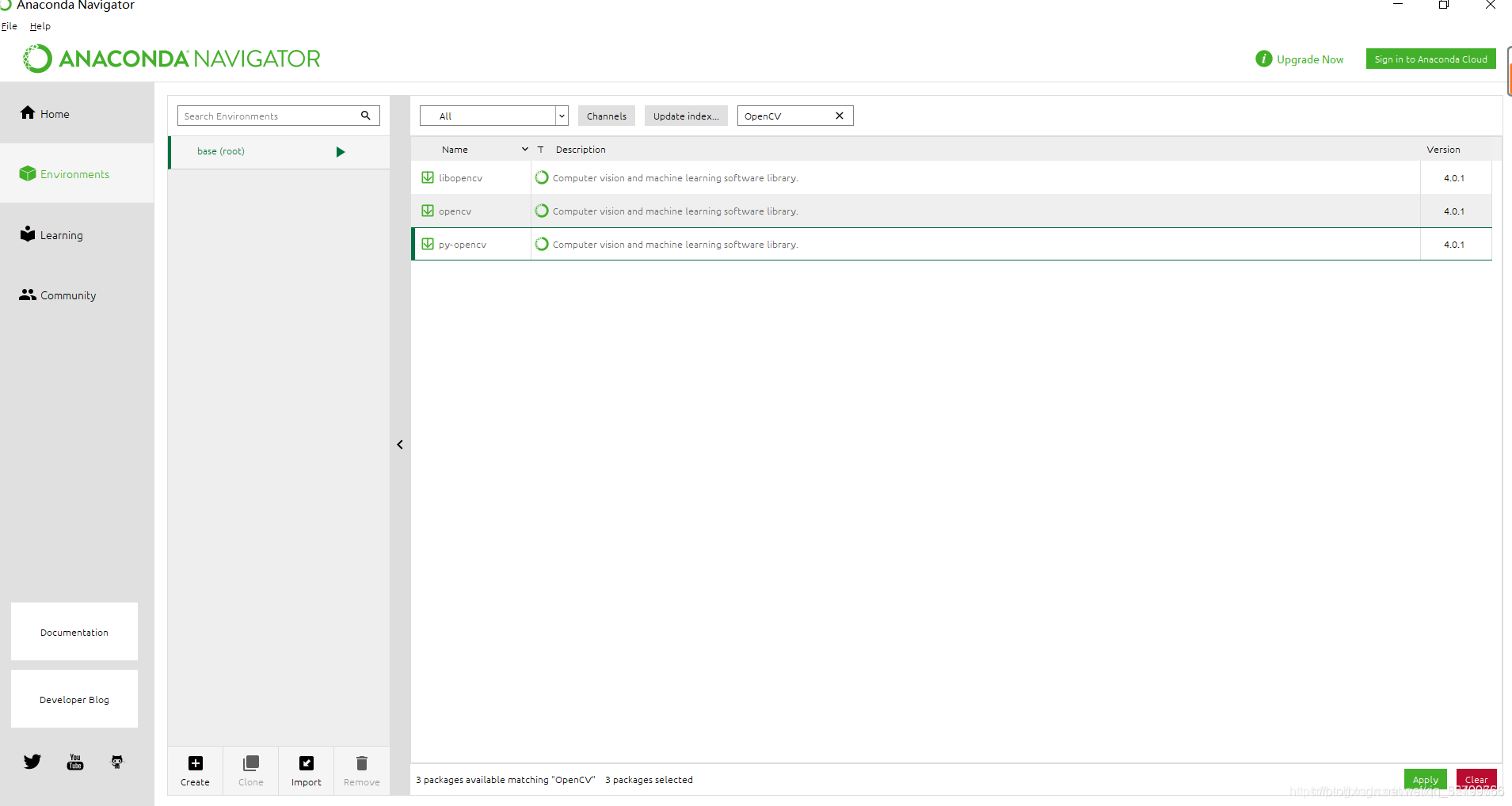Go to the Community tab

tap(77, 295)
